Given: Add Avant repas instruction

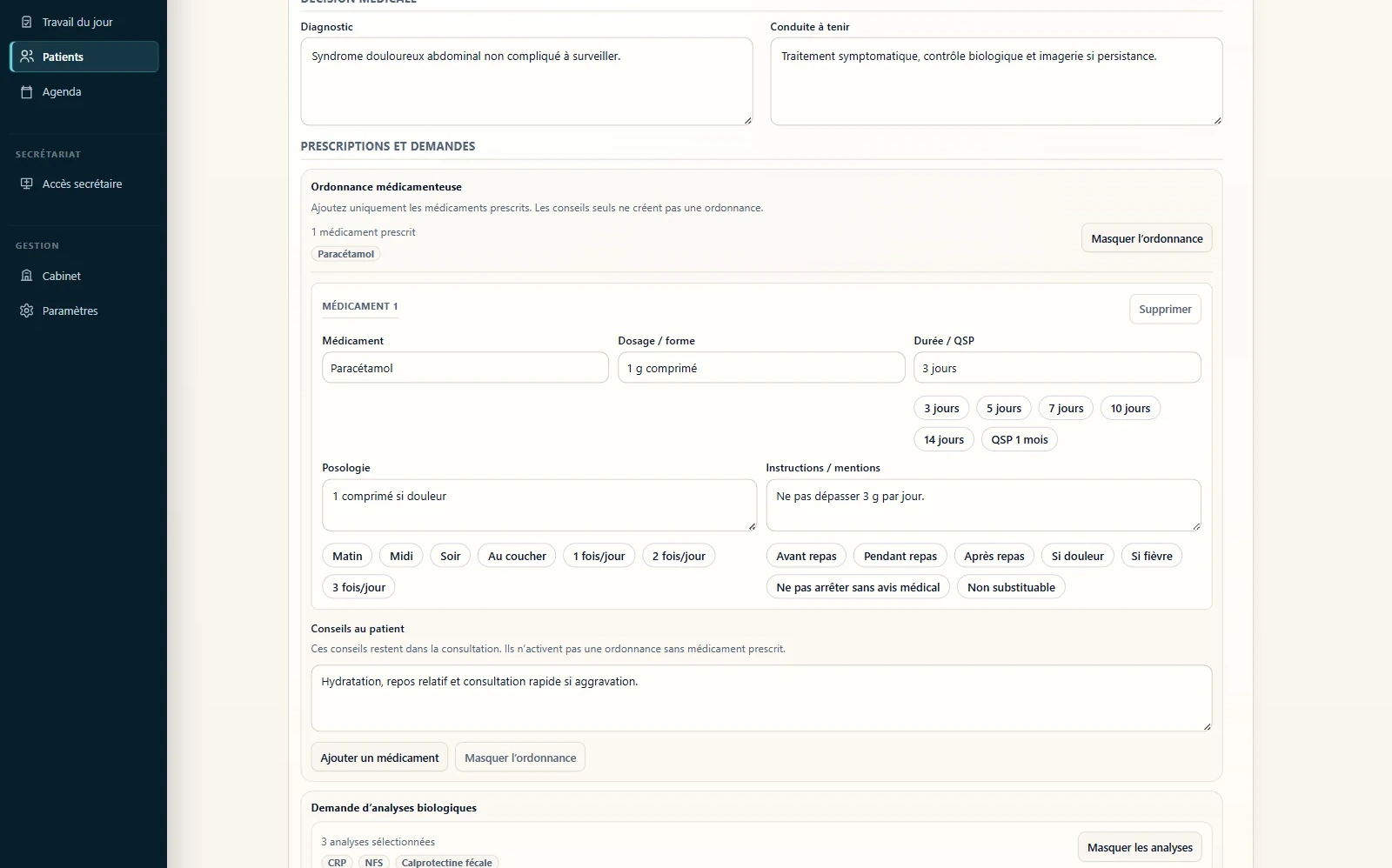Looking at the screenshot, I should click(x=806, y=556).
